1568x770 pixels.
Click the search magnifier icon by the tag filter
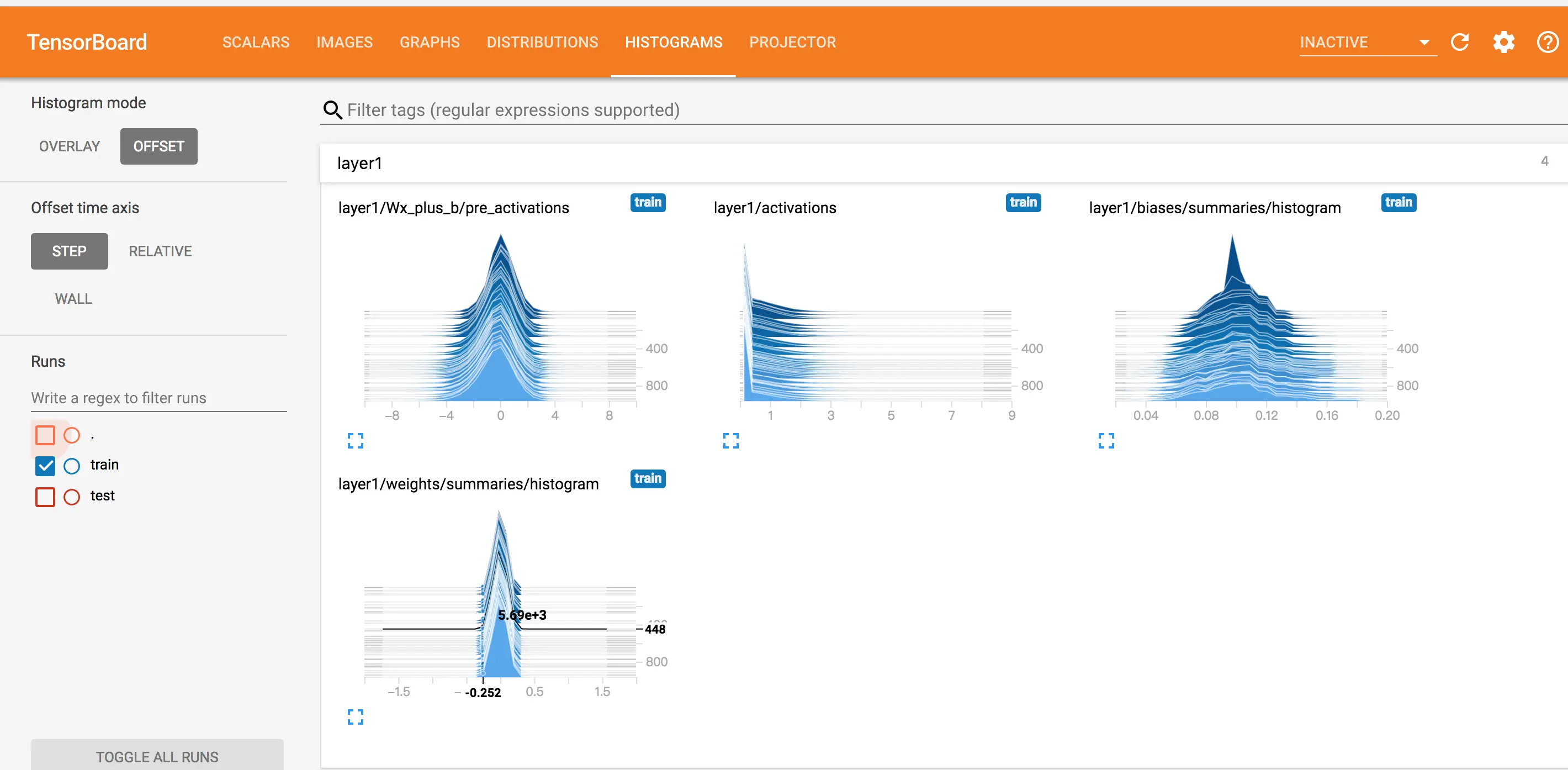(332, 110)
